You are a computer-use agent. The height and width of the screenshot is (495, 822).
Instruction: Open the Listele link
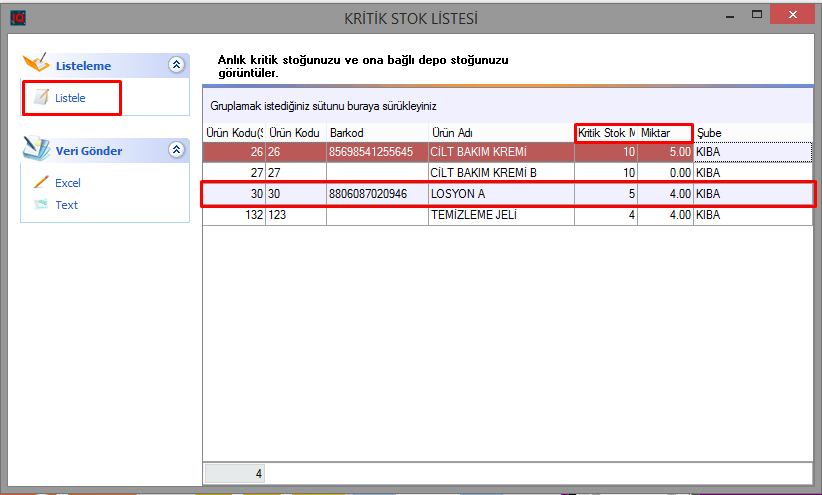point(70,98)
